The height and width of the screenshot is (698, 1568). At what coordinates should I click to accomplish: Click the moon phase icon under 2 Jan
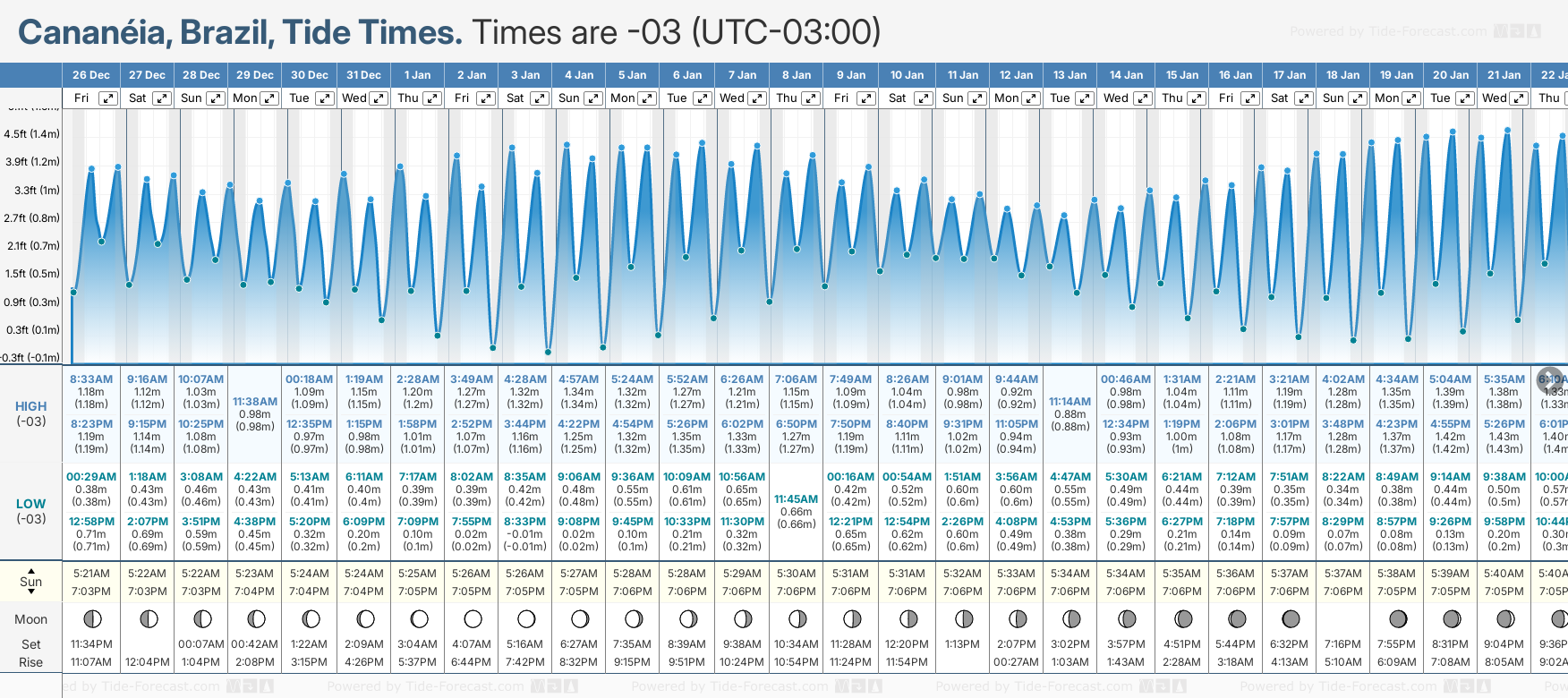473,619
